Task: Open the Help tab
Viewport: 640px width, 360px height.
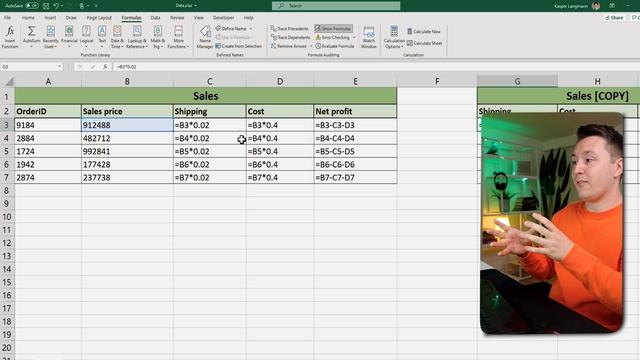Action: pyautogui.click(x=248, y=18)
